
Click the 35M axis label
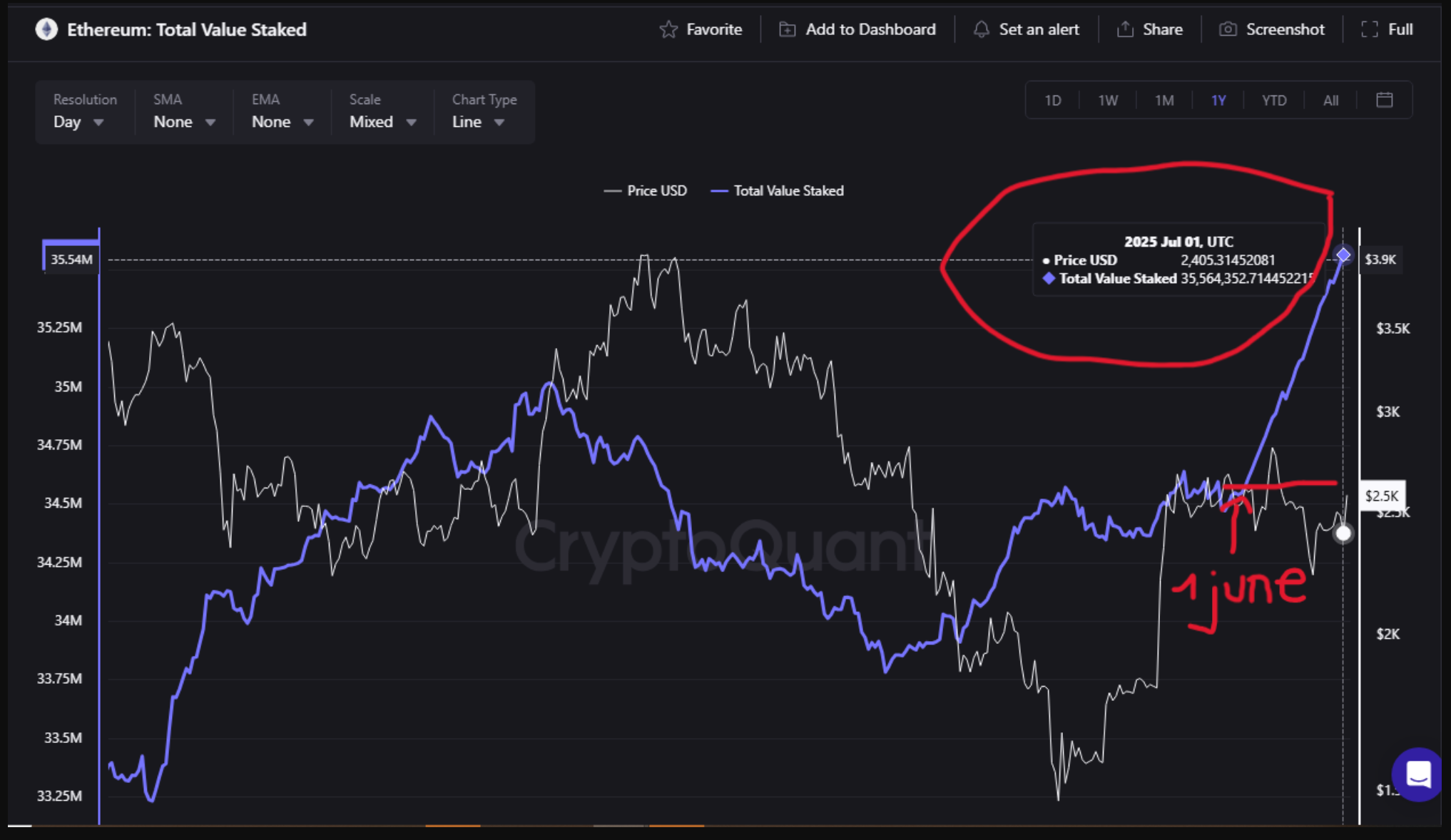click(68, 386)
